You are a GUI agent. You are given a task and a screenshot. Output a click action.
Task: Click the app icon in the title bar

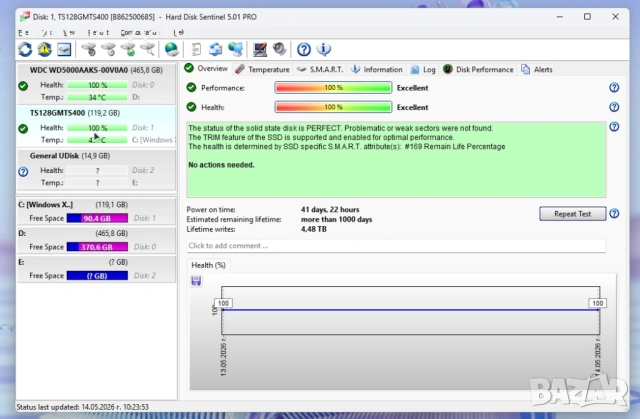25,17
